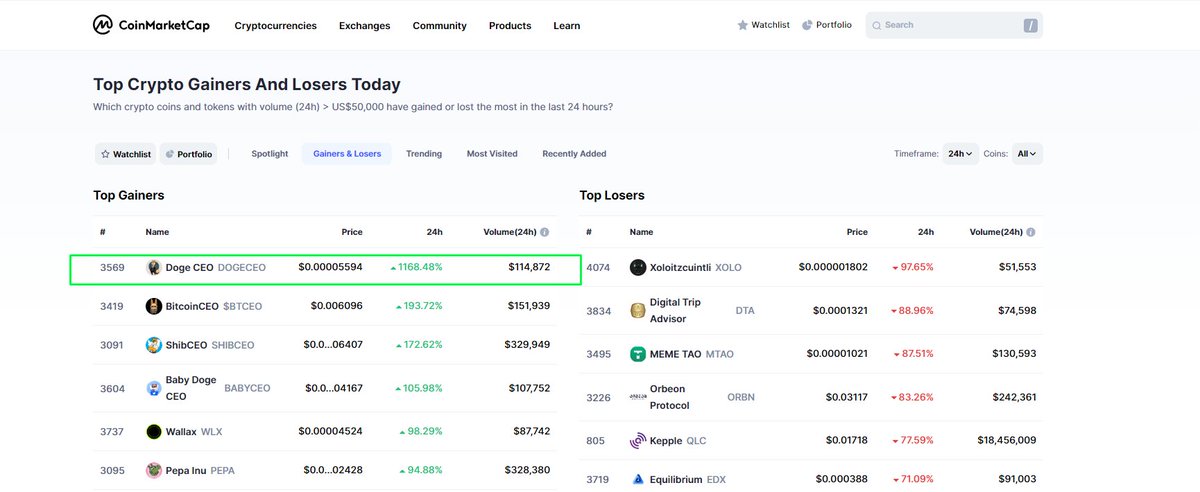Click the header Watchlist star icon
The image size is (1200, 492).
point(742,25)
